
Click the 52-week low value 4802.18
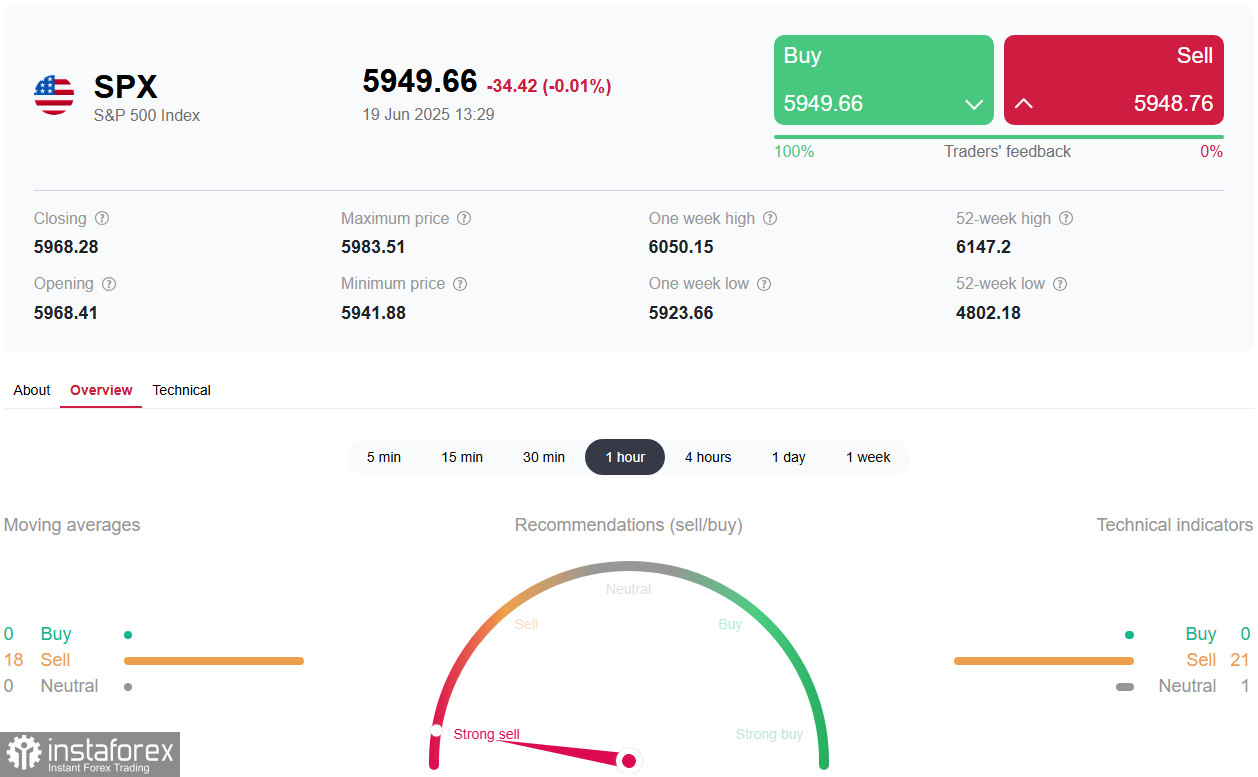point(988,313)
